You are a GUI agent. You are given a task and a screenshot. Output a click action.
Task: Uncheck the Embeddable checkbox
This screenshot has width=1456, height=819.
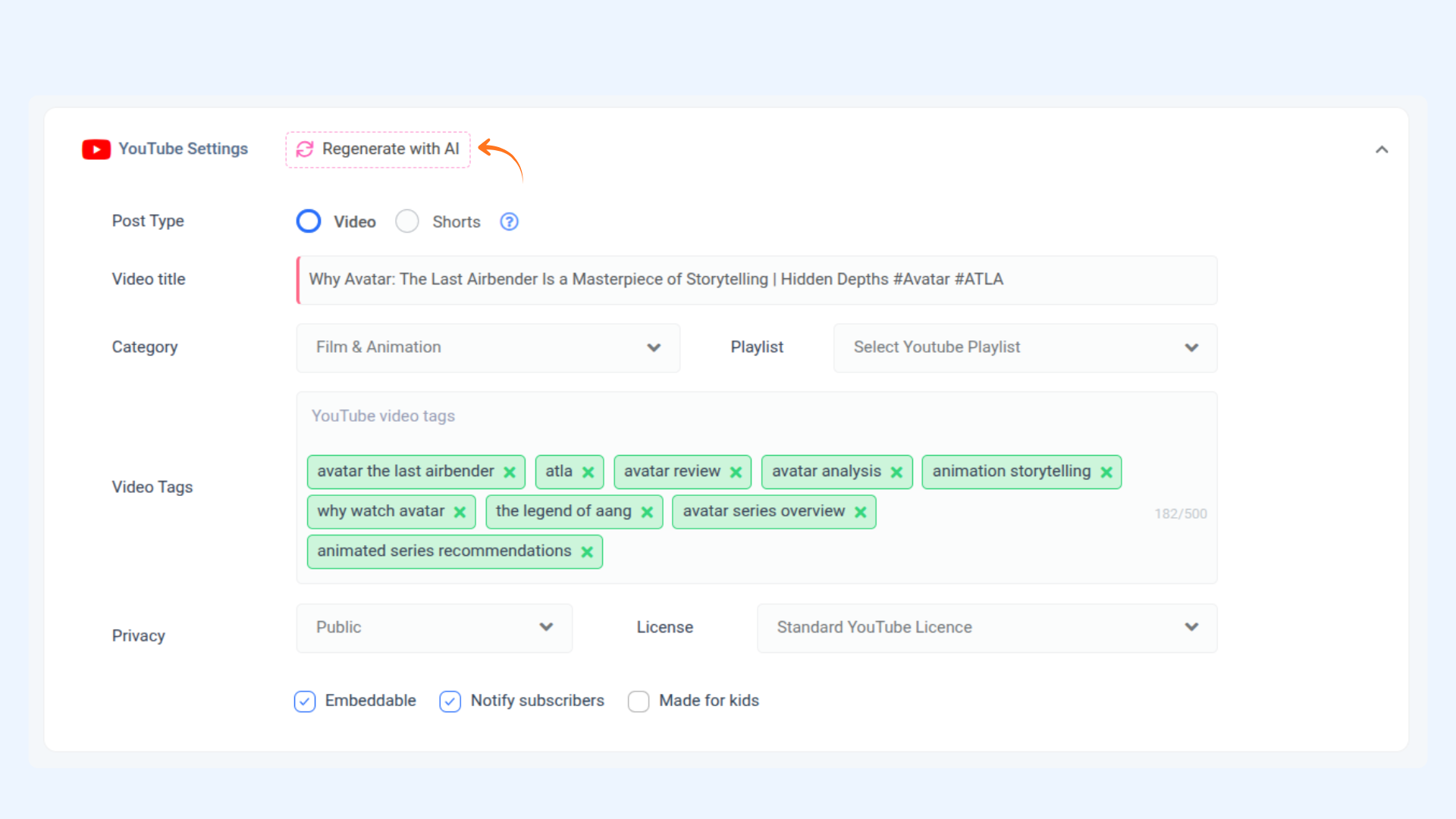(x=305, y=701)
